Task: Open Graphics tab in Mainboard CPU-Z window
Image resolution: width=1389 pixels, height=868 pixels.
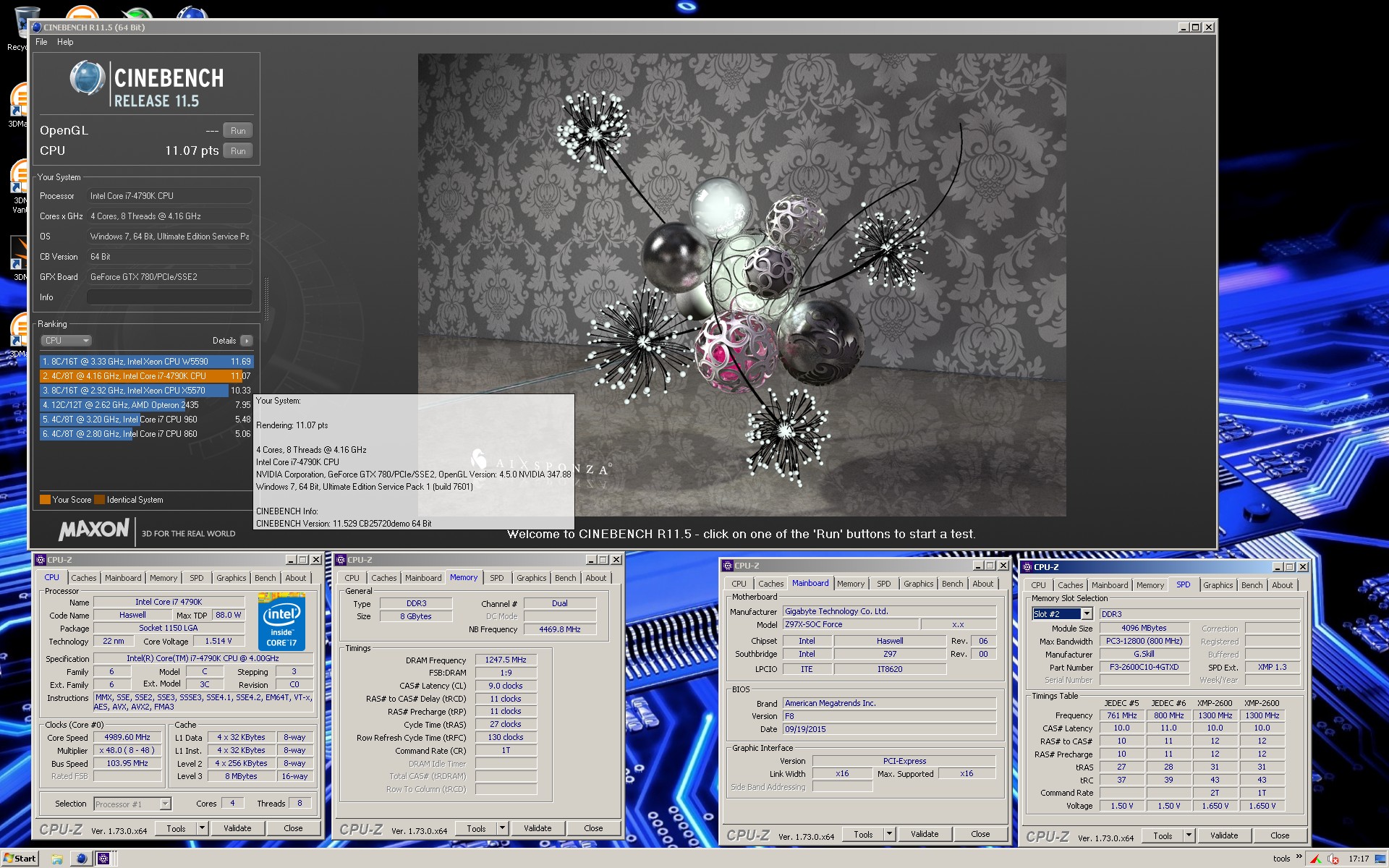Action: pyautogui.click(x=919, y=584)
